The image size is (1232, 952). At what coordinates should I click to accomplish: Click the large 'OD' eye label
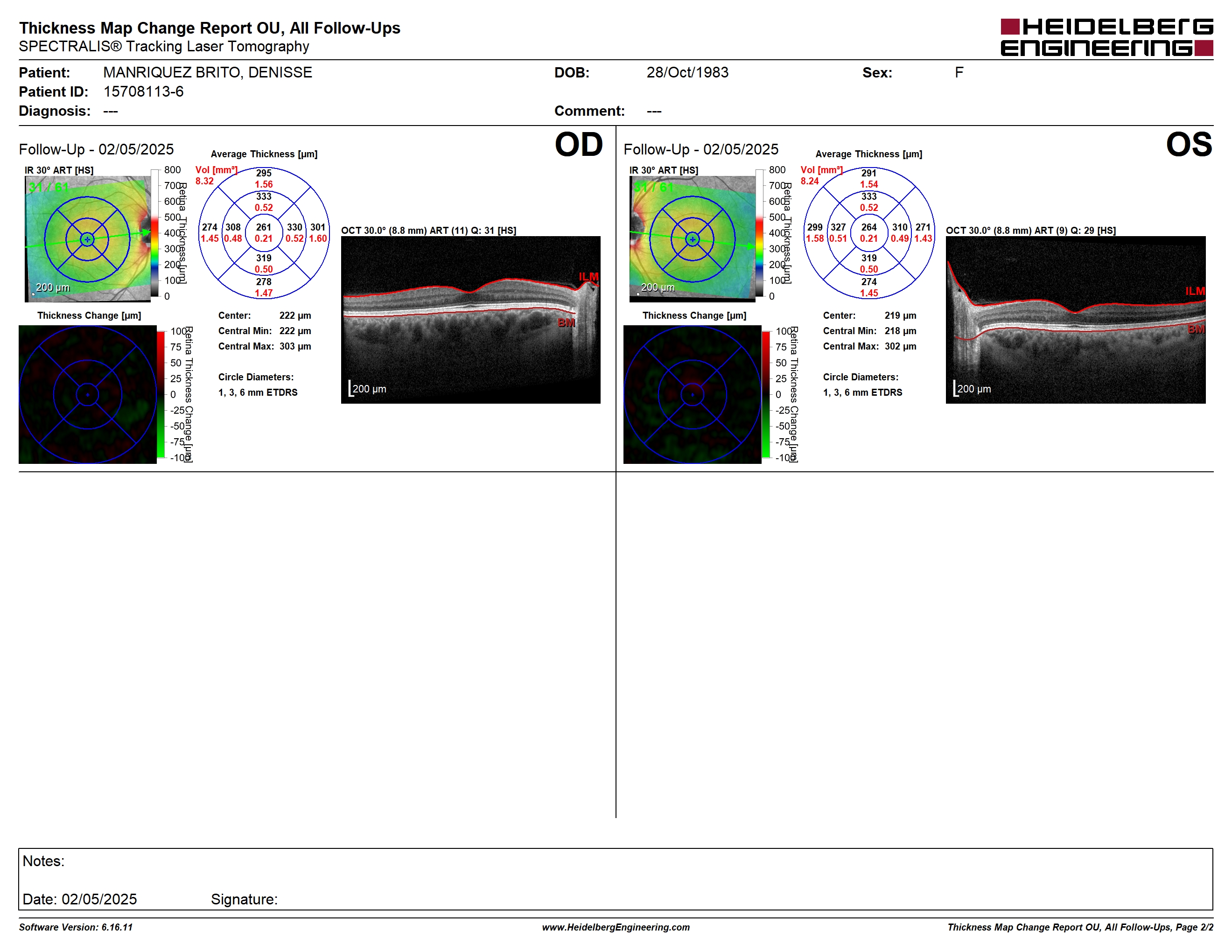coord(579,144)
